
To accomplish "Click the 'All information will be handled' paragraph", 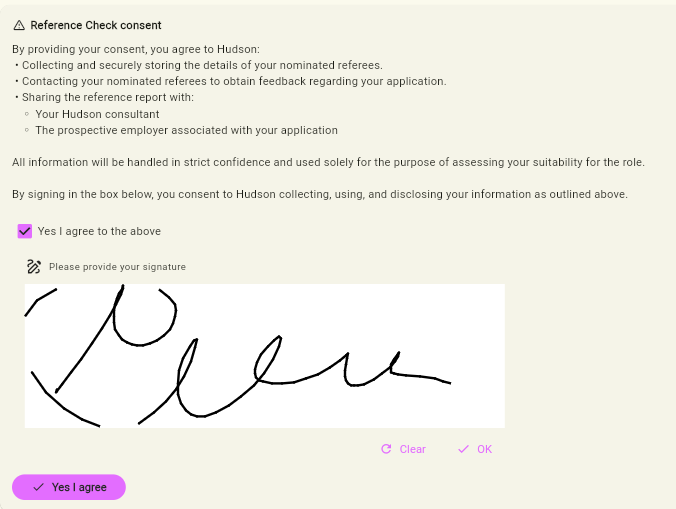I will tap(329, 162).
